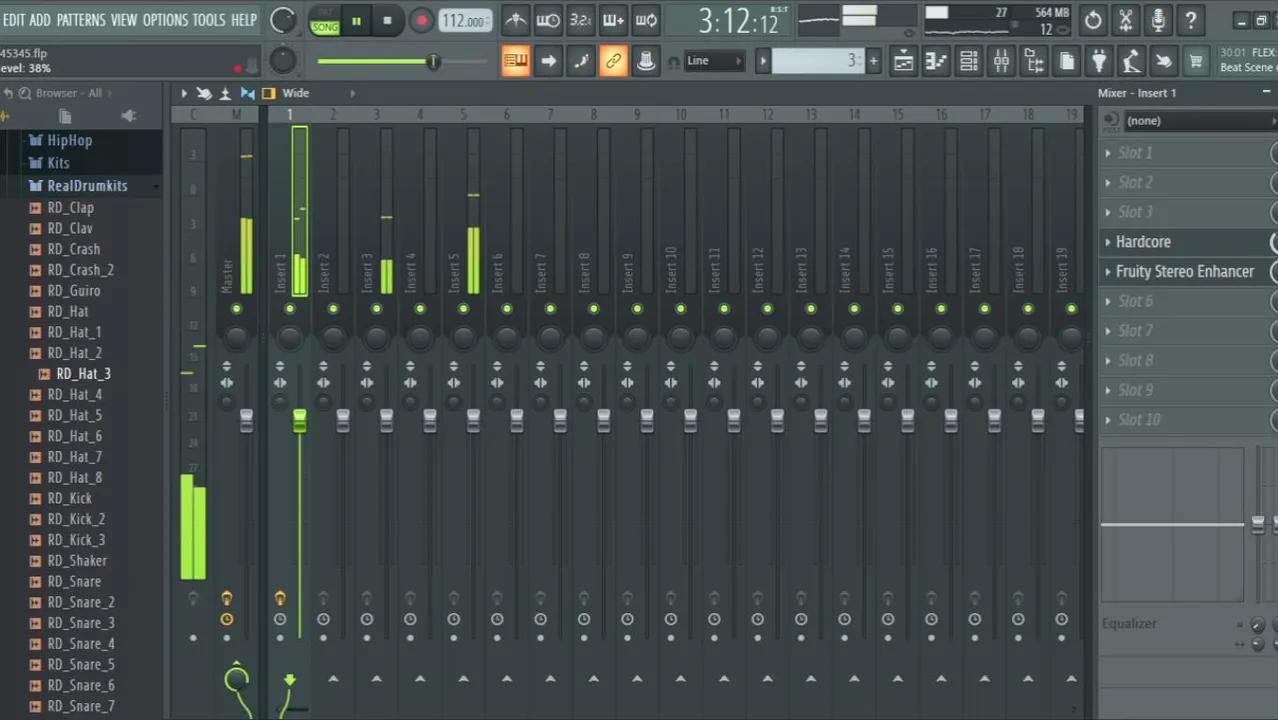Open the Line snap dropdown
This screenshot has width=1278, height=720.
point(714,61)
